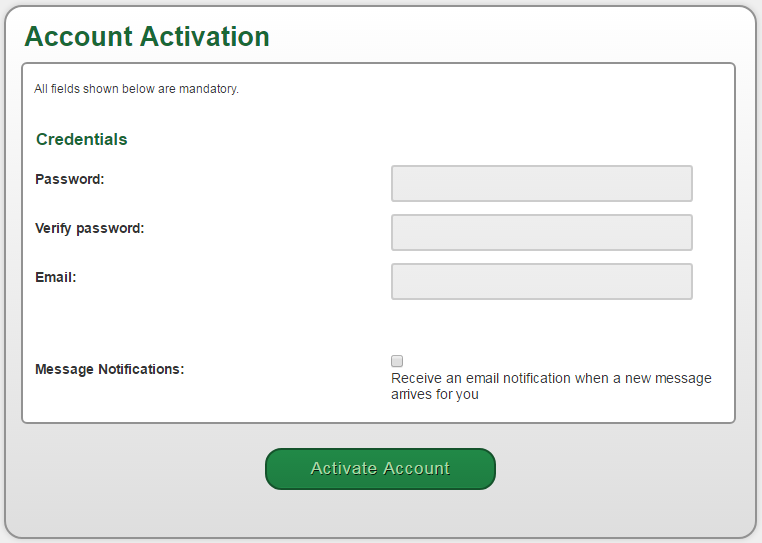Image resolution: width=762 pixels, height=543 pixels.
Task: Click the Email: field label
Action: [x=56, y=278]
